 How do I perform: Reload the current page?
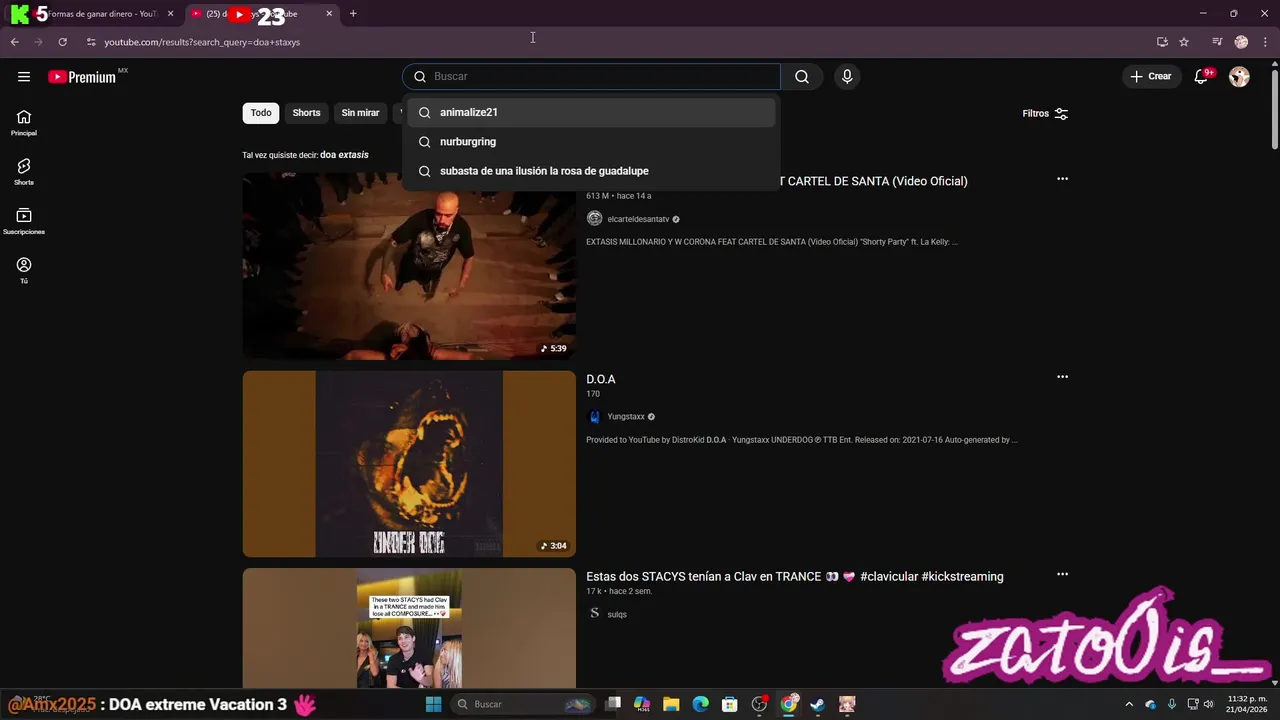pos(62,42)
